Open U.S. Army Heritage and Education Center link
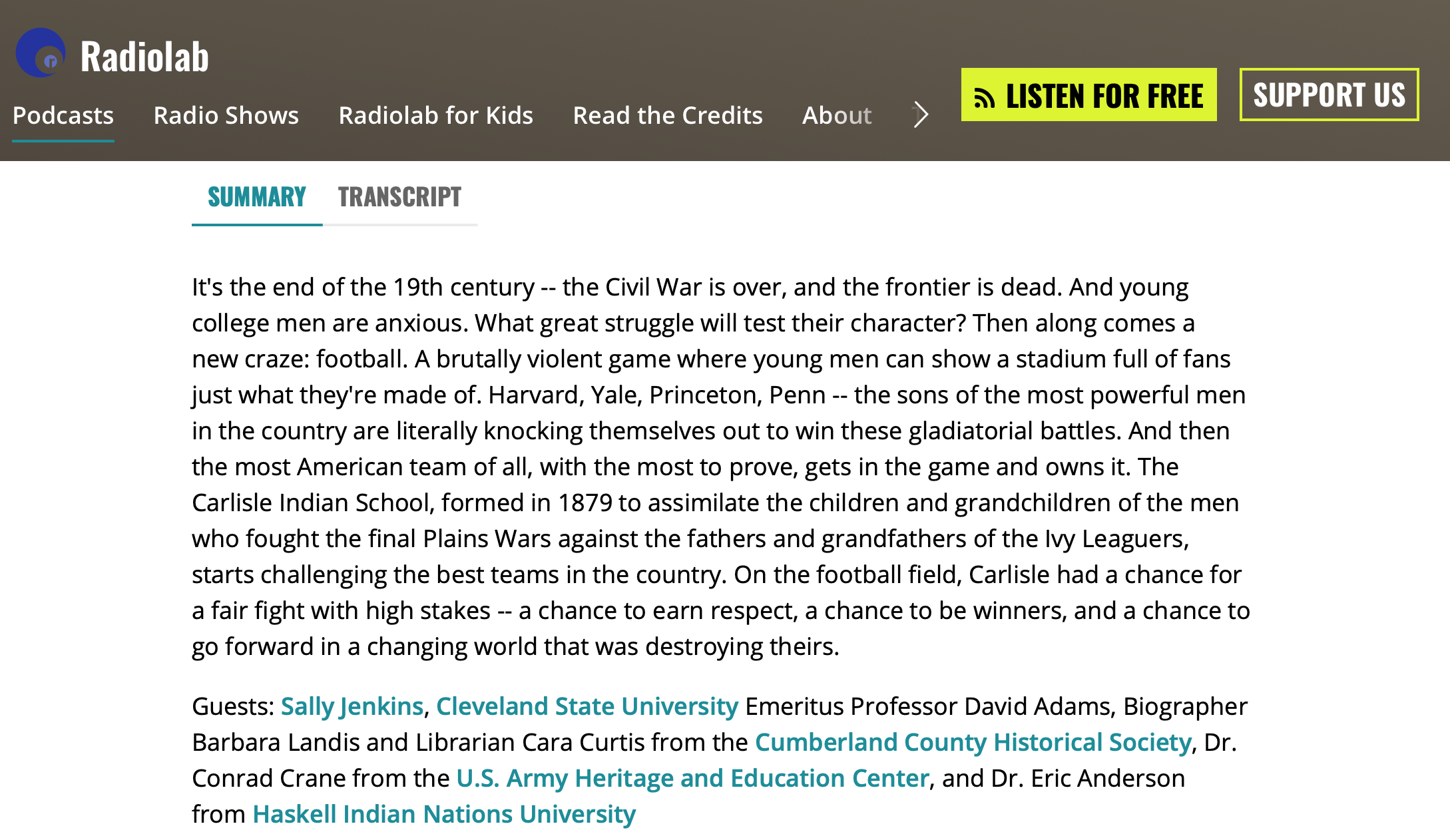 pyautogui.click(x=692, y=778)
